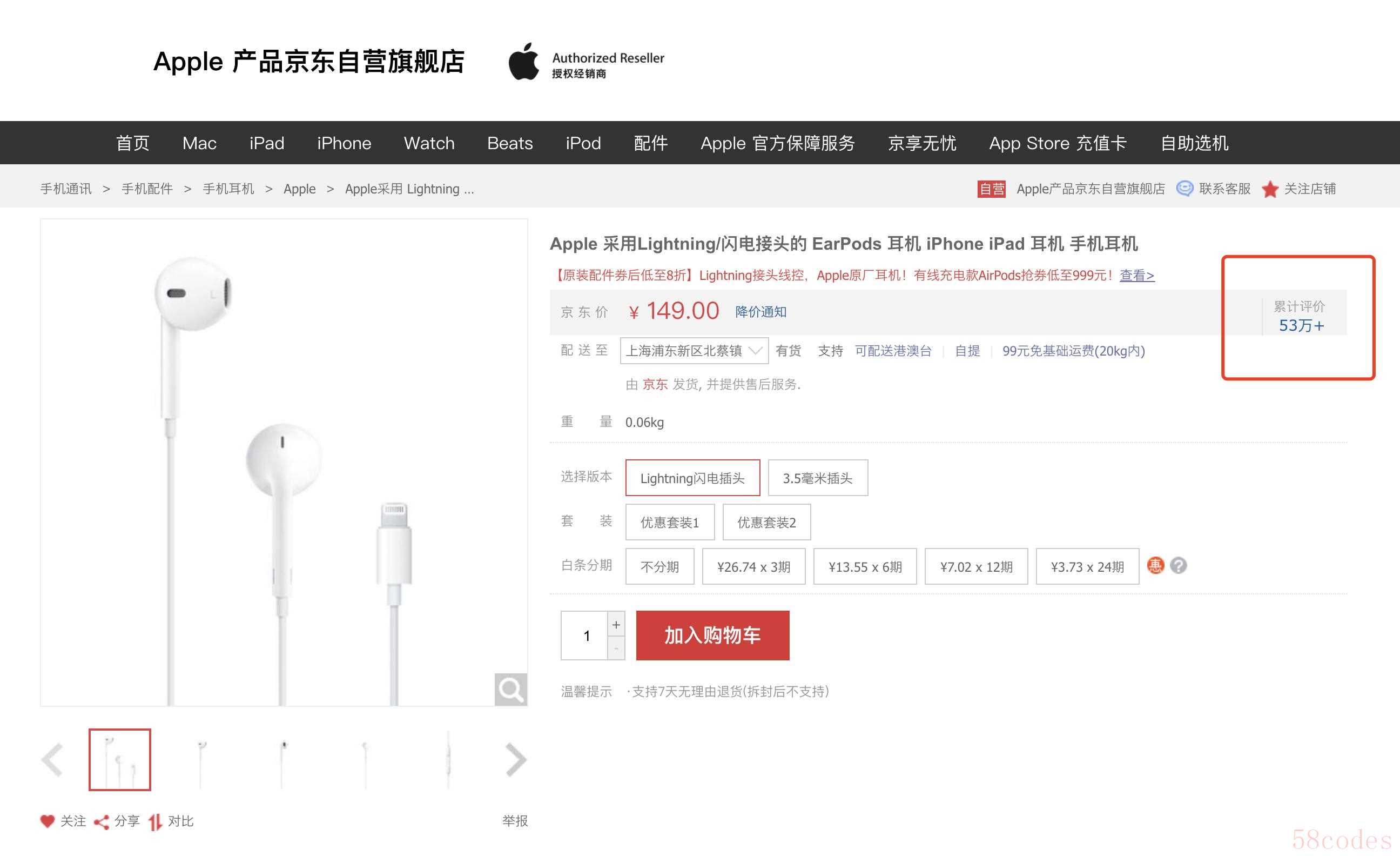Select ¥26.74 x 3期 installment

[x=753, y=567]
